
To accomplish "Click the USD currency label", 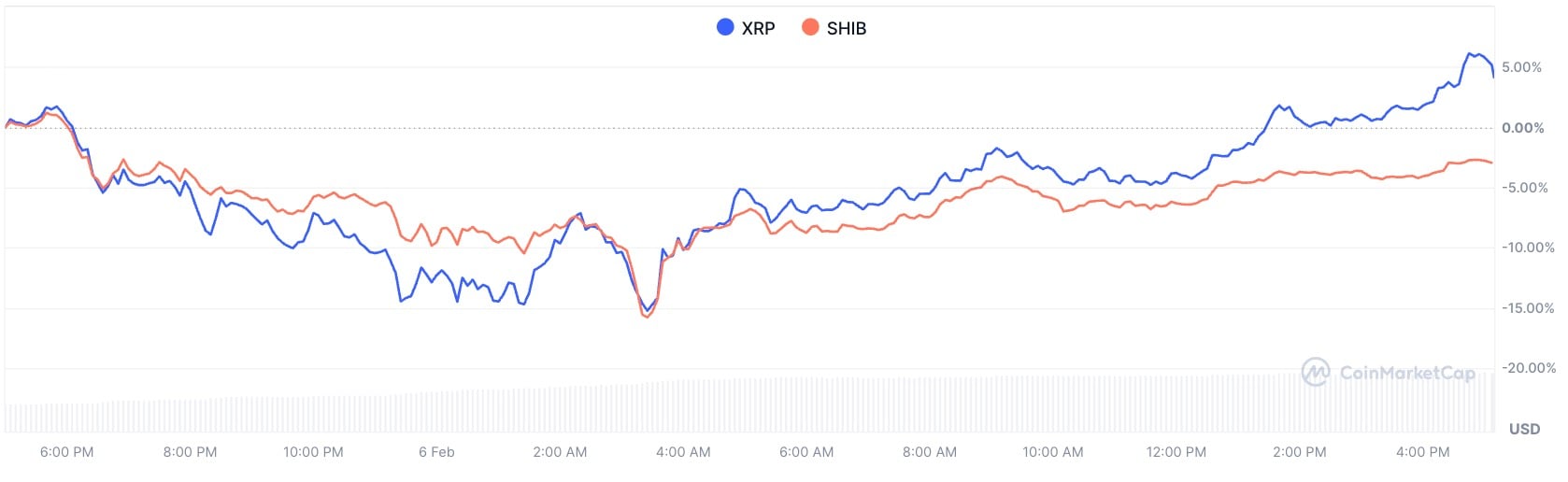I will click(1524, 429).
